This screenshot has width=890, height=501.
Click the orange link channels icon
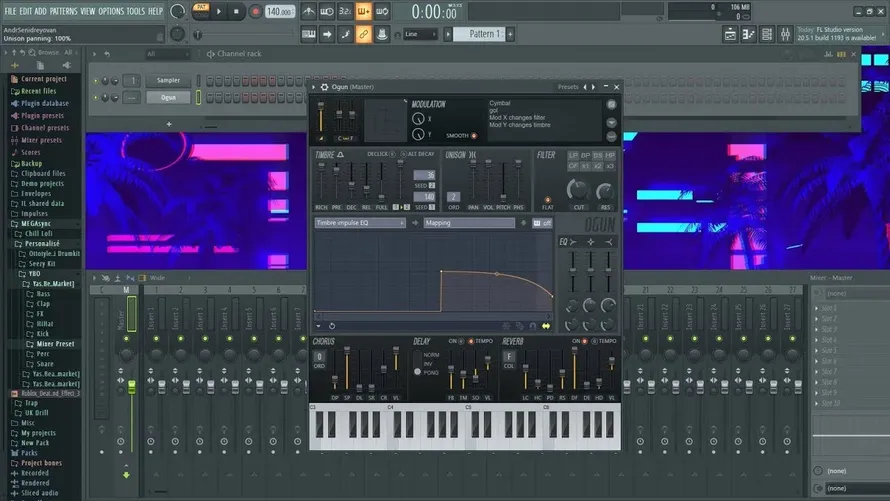363,34
